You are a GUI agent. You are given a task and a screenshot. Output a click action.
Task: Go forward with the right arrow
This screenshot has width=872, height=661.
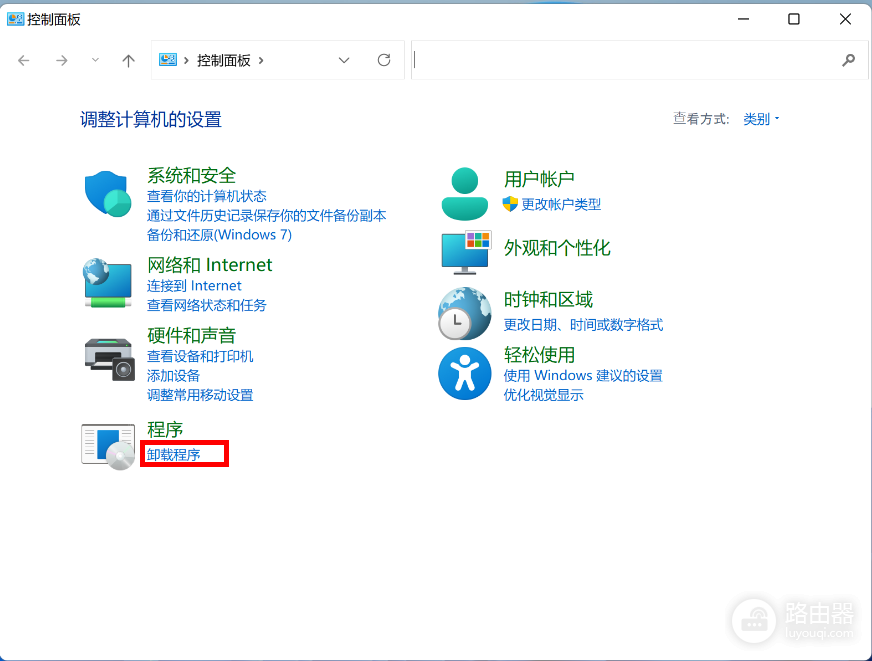tap(62, 60)
